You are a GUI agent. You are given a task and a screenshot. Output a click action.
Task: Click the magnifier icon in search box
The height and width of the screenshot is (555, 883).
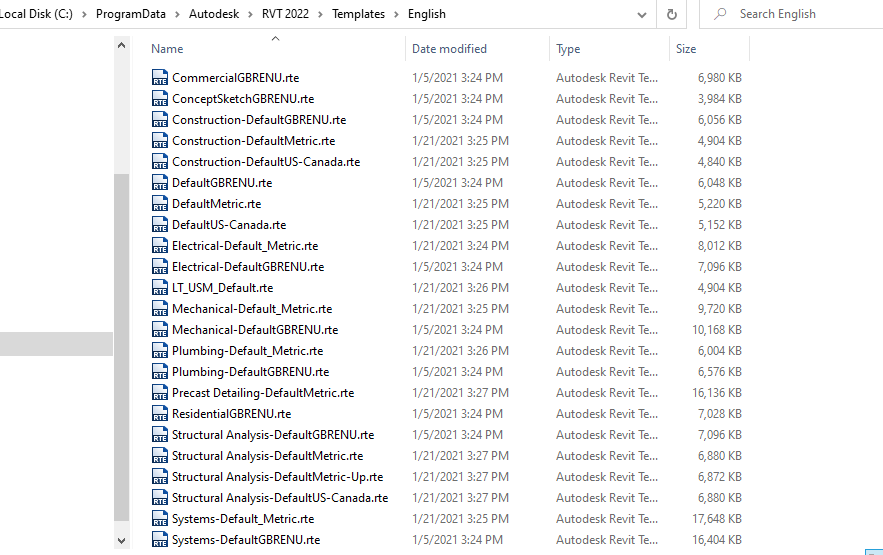(720, 14)
